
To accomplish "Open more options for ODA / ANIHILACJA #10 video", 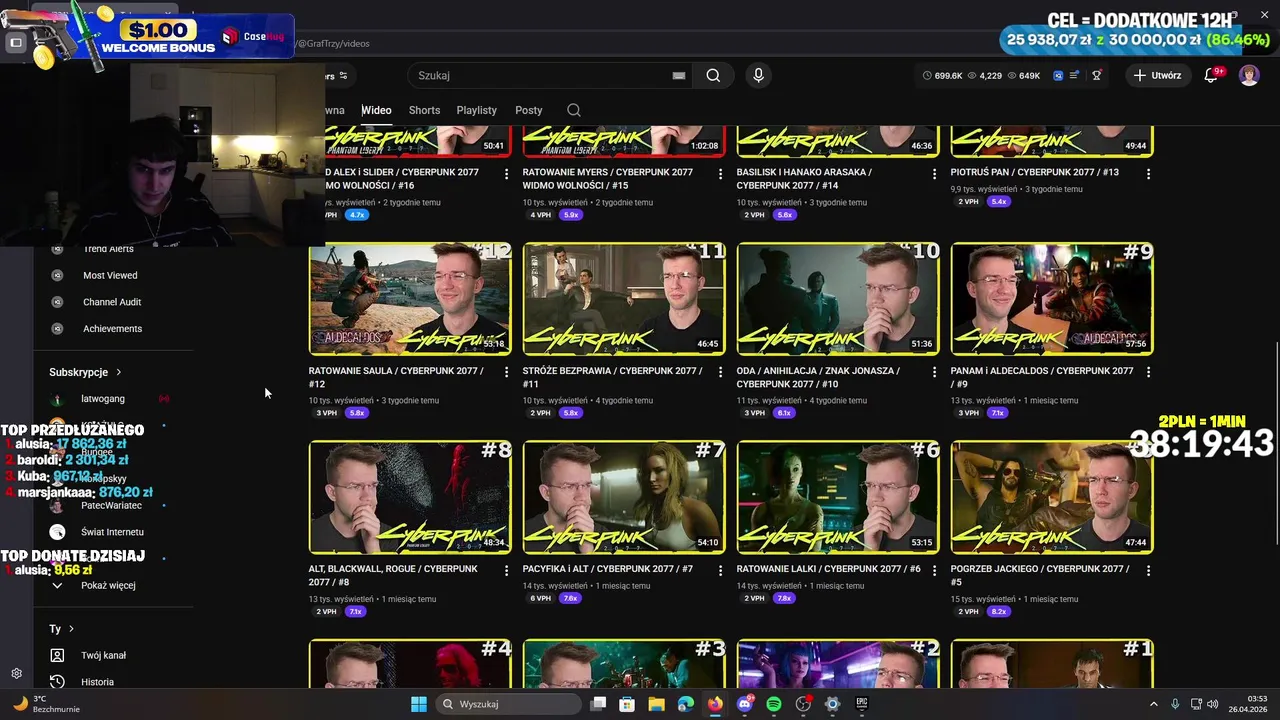I will tap(934, 372).
